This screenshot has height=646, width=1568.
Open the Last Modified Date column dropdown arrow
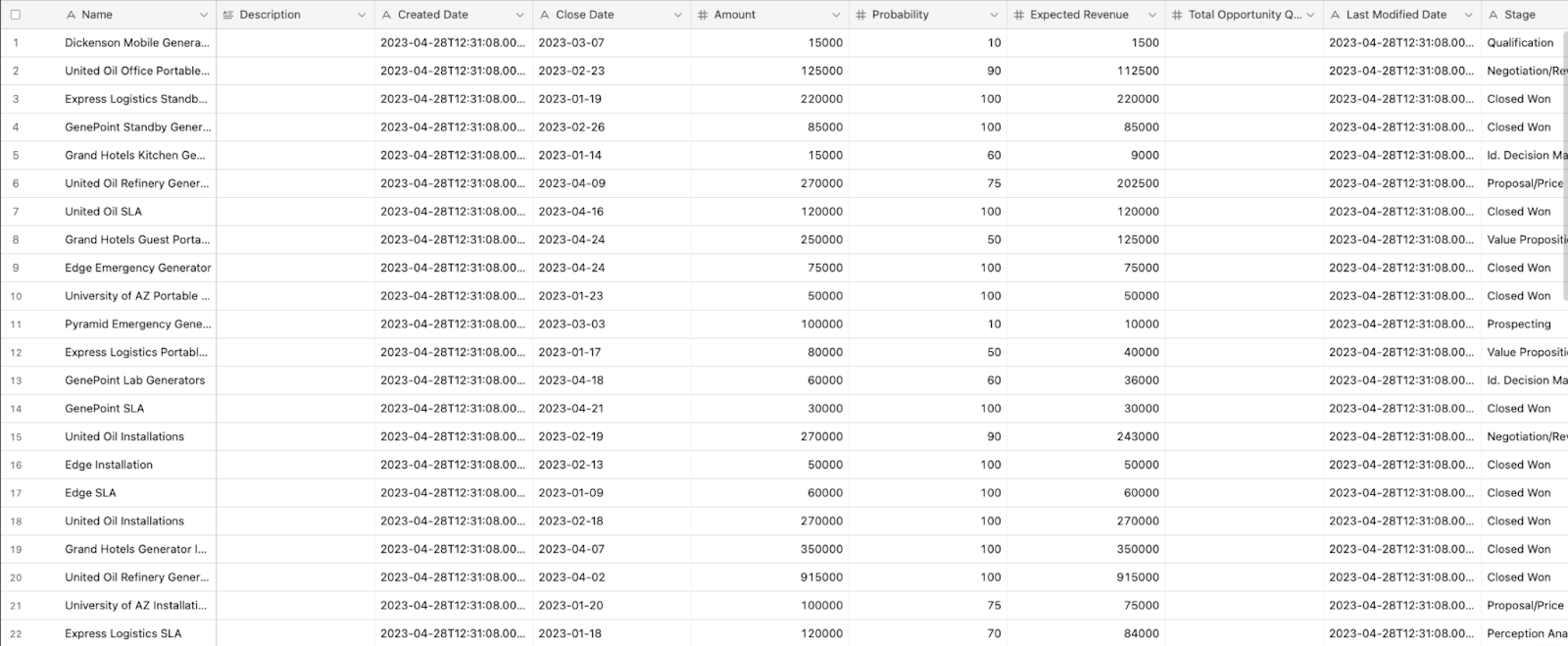click(1468, 15)
